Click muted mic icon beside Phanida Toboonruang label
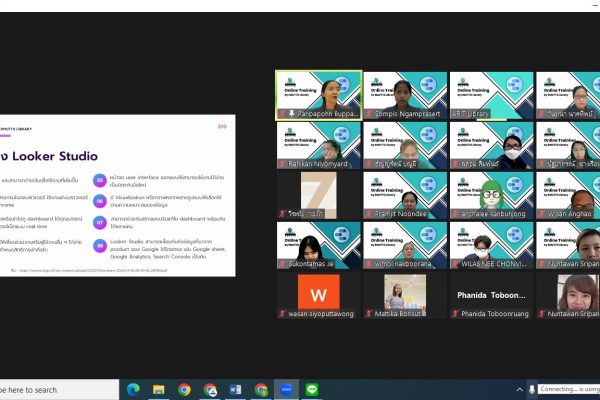This screenshot has width=600, height=400. click(x=455, y=314)
